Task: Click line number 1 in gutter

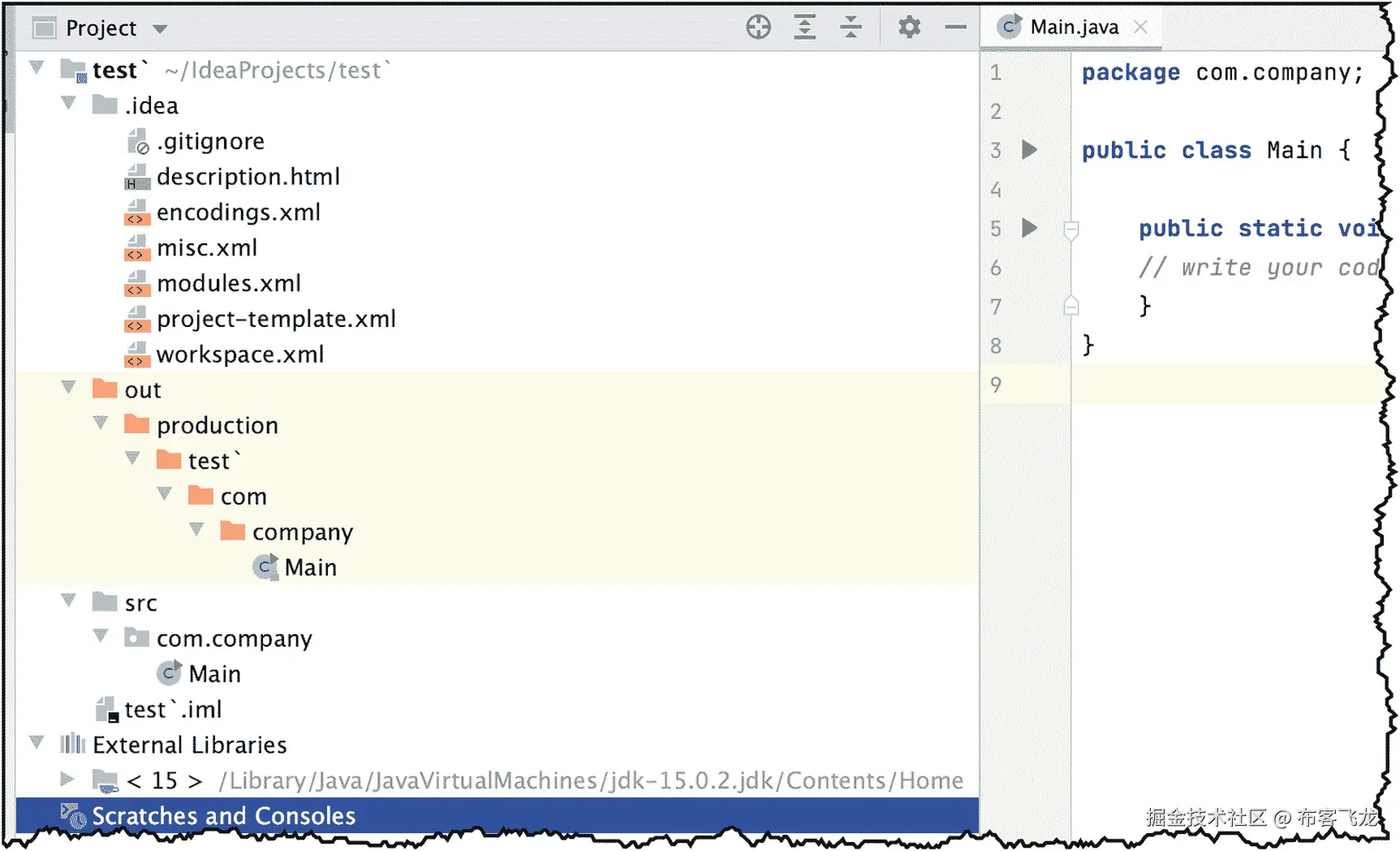Action: coord(996,72)
